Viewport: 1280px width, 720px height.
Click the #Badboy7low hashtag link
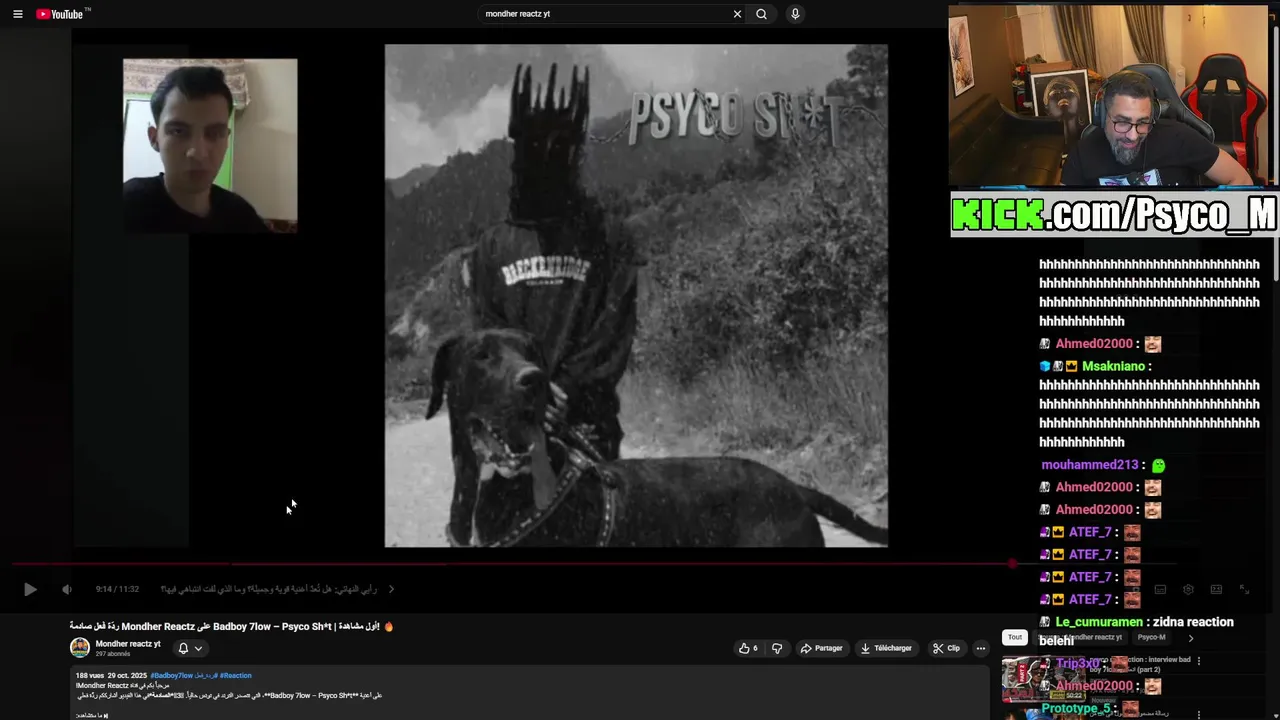(x=171, y=676)
